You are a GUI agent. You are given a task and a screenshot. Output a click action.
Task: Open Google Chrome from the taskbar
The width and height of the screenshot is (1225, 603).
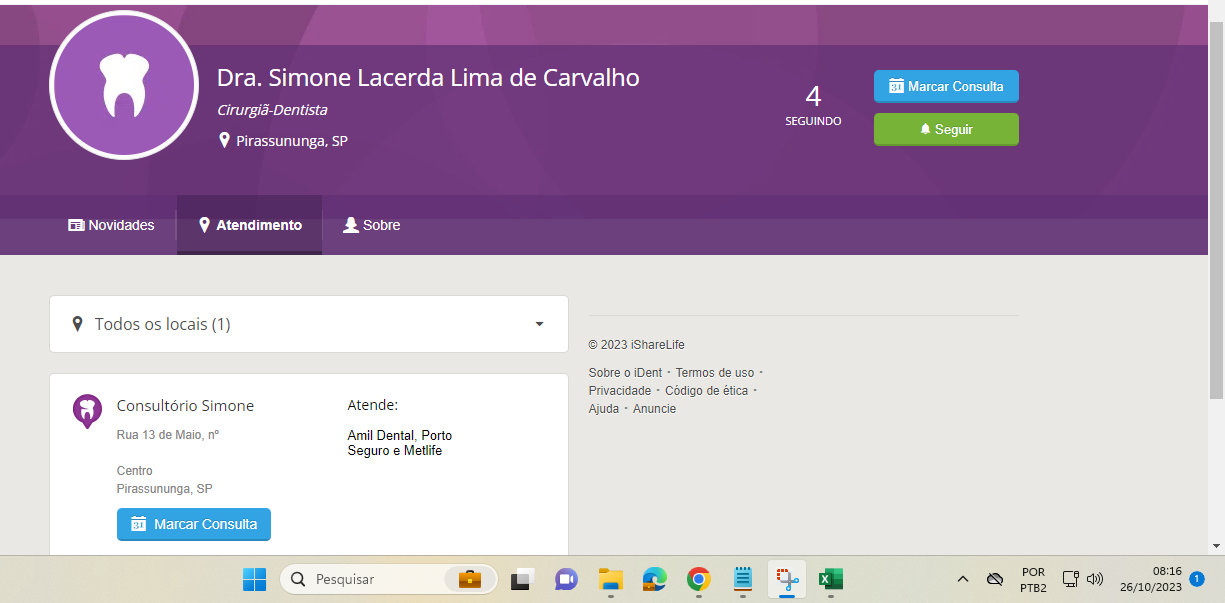698,579
